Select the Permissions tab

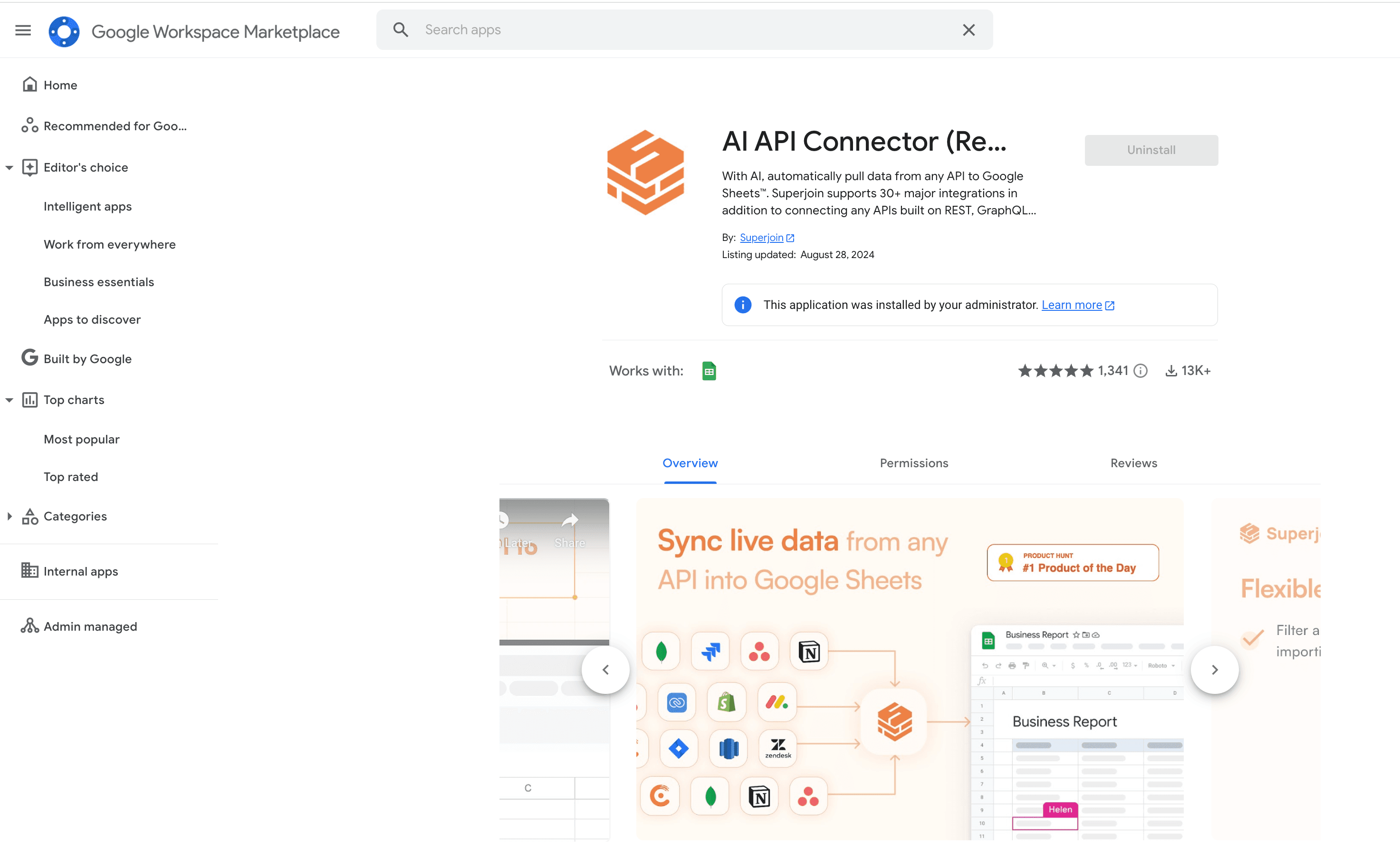[913, 463]
